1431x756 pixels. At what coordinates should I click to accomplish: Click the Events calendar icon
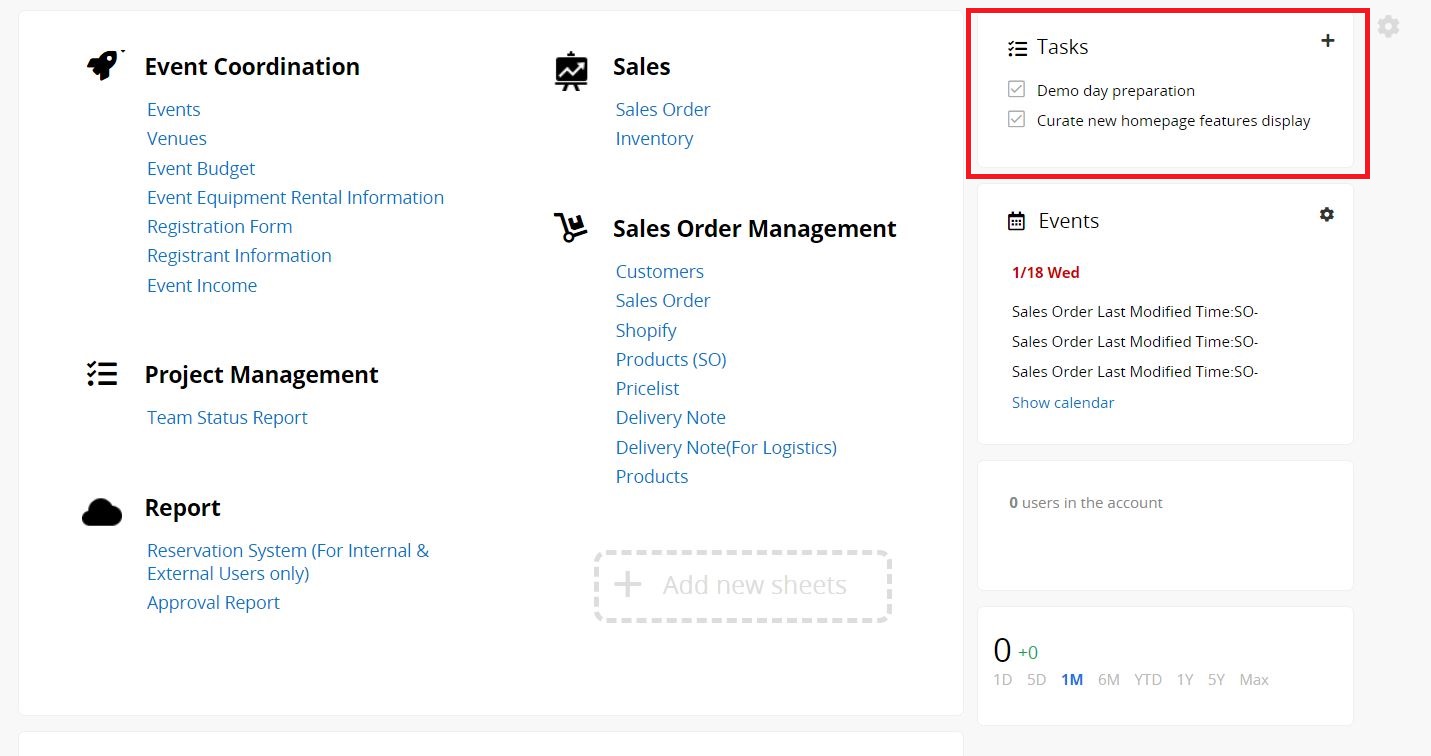click(x=1016, y=221)
